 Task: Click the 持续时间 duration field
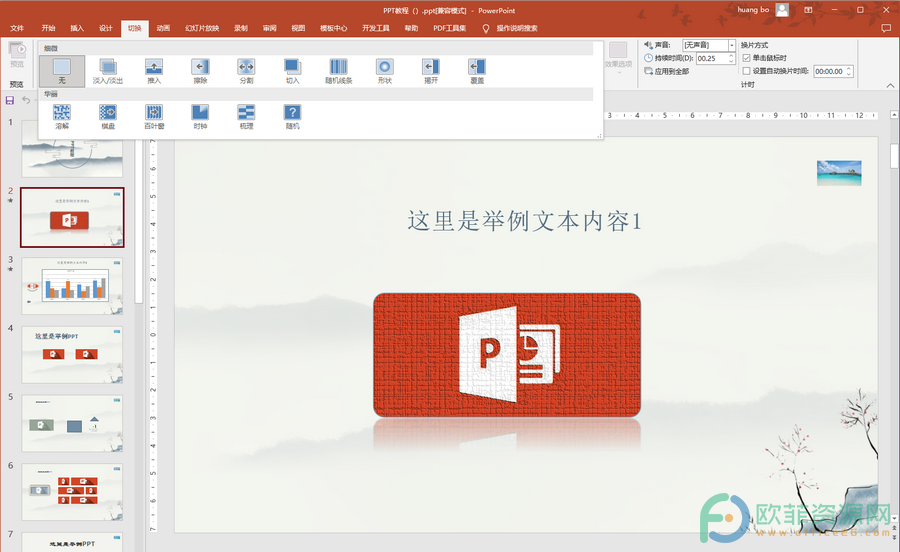point(712,58)
